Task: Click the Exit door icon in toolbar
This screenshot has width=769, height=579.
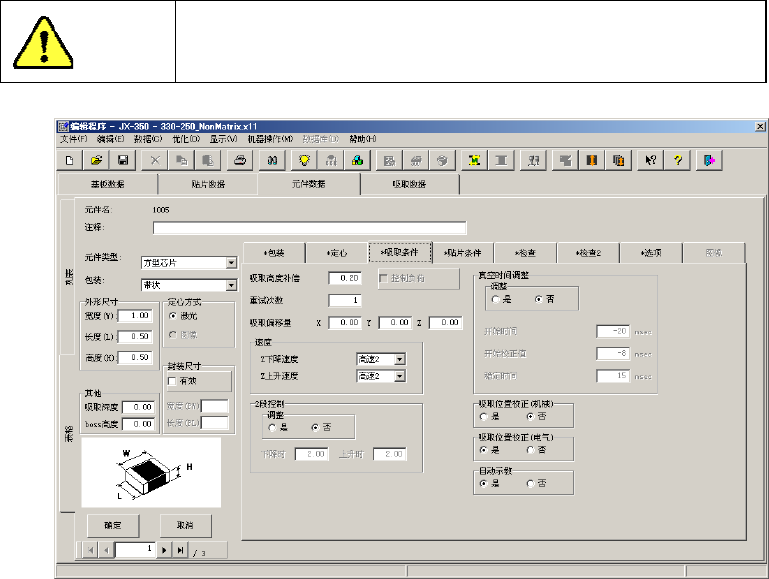Action: pos(711,160)
